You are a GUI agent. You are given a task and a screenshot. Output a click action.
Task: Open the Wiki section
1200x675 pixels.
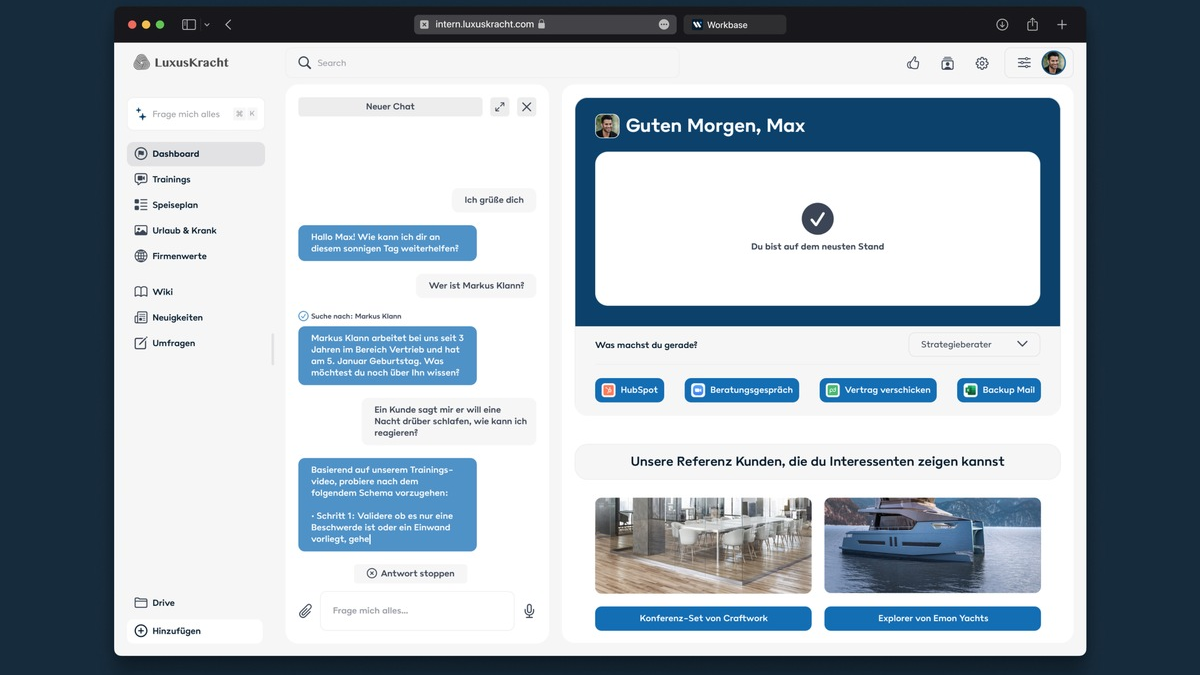pyautogui.click(x=163, y=291)
